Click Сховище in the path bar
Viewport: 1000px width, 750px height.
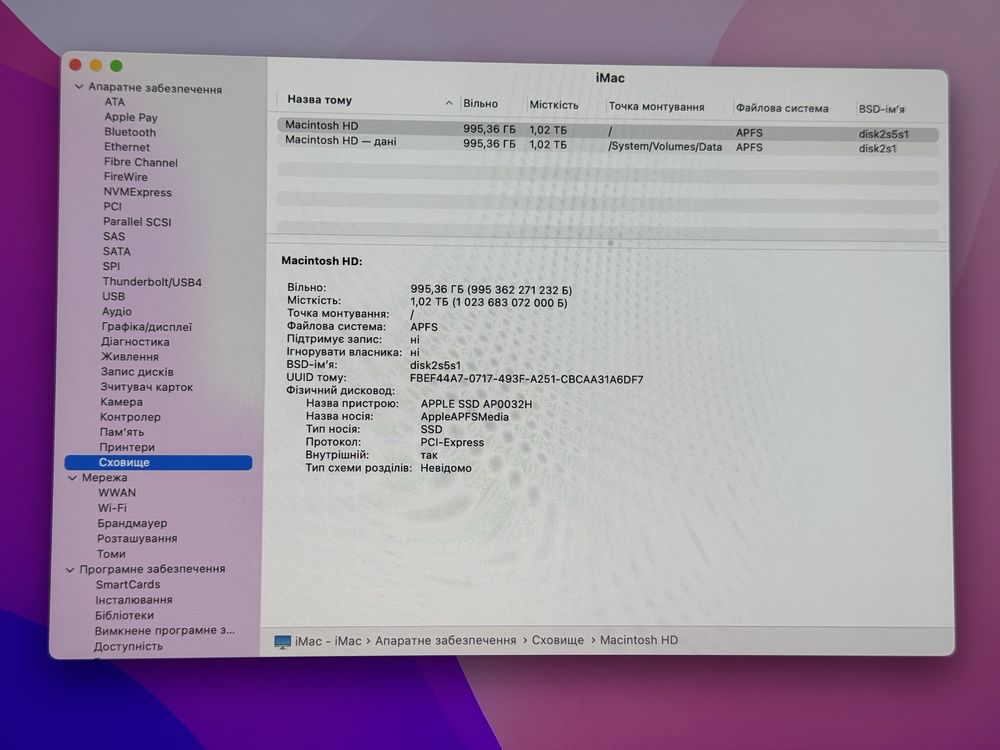(x=557, y=640)
